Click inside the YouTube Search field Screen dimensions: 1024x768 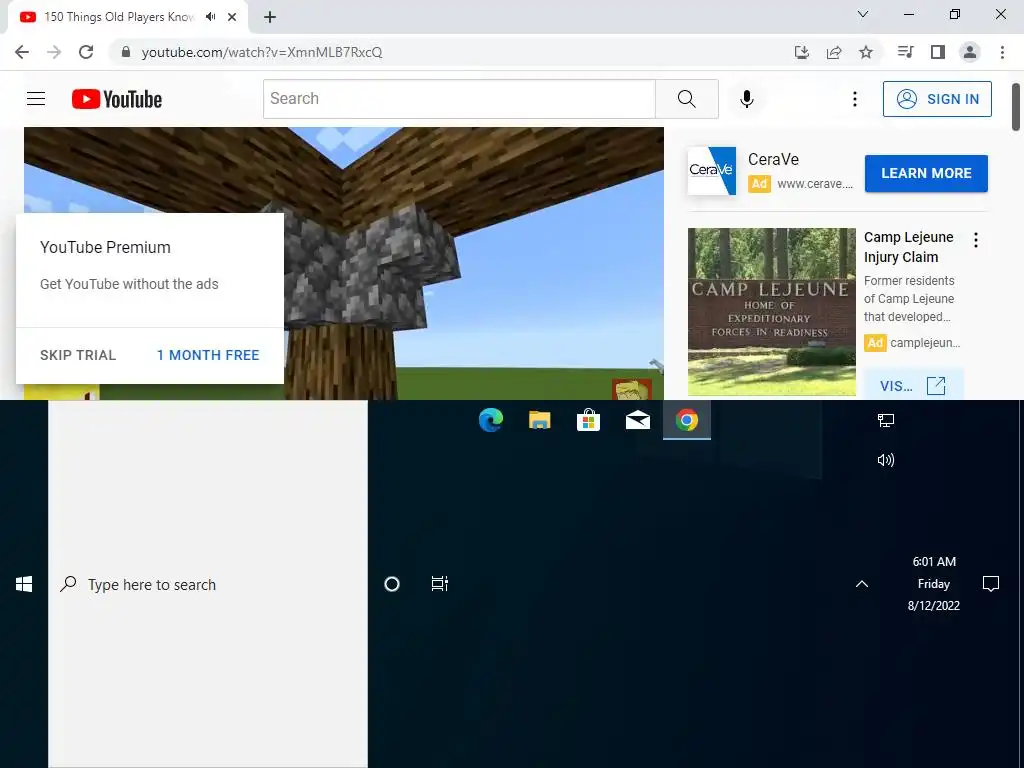tap(459, 99)
